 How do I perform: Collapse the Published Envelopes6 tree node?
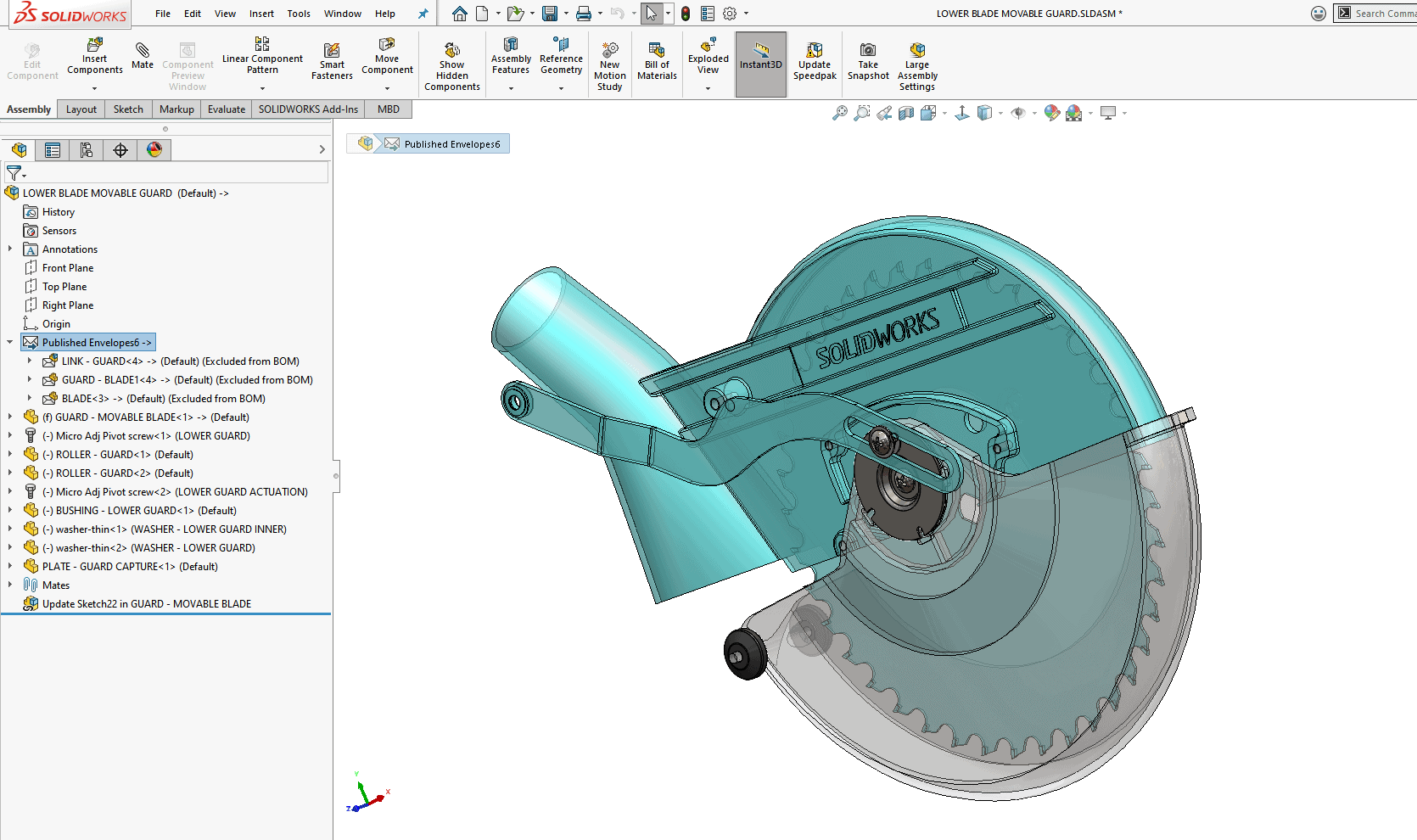10,342
